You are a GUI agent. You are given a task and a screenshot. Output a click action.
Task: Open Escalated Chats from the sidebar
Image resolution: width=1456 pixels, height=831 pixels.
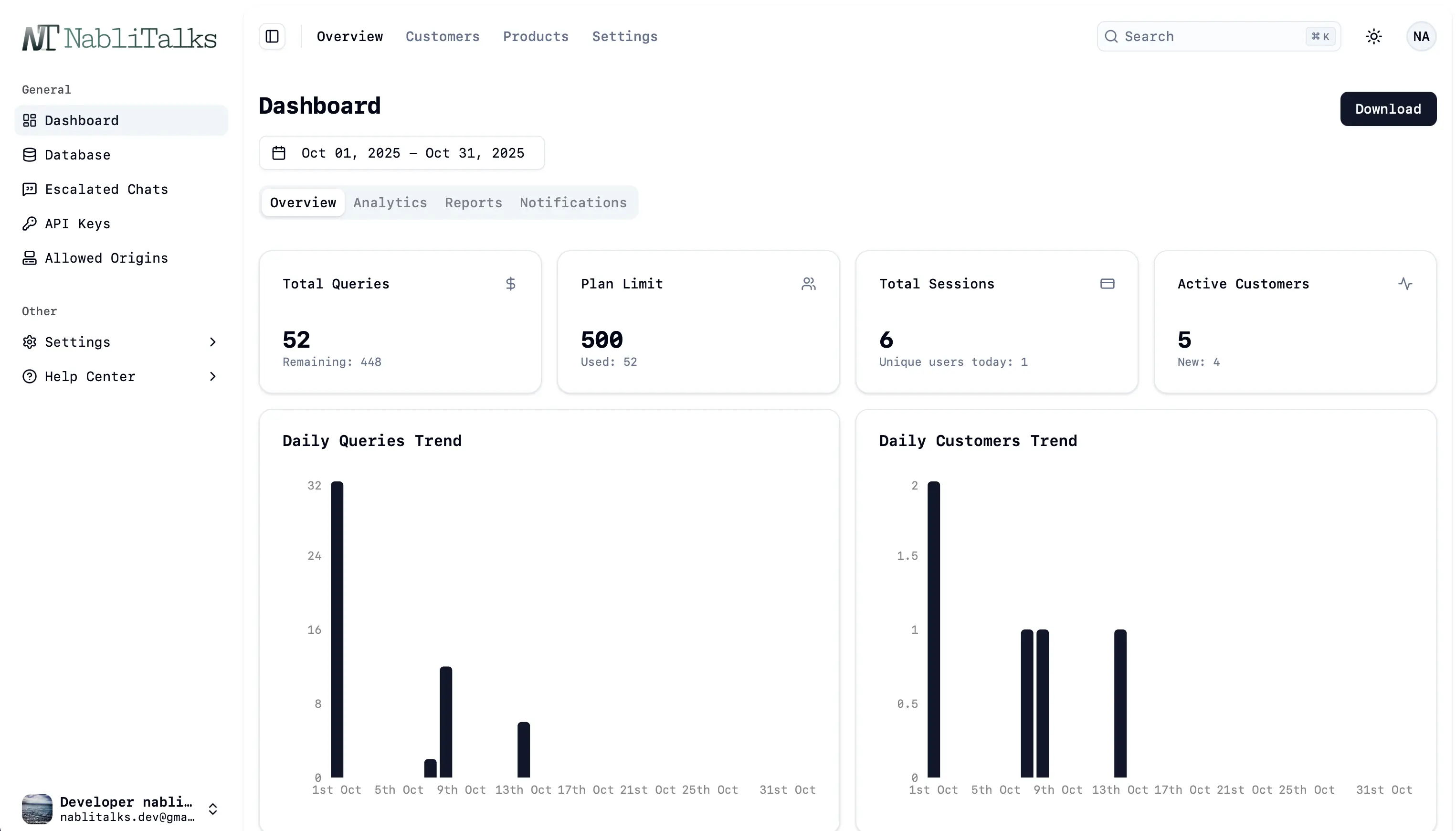click(106, 189)
